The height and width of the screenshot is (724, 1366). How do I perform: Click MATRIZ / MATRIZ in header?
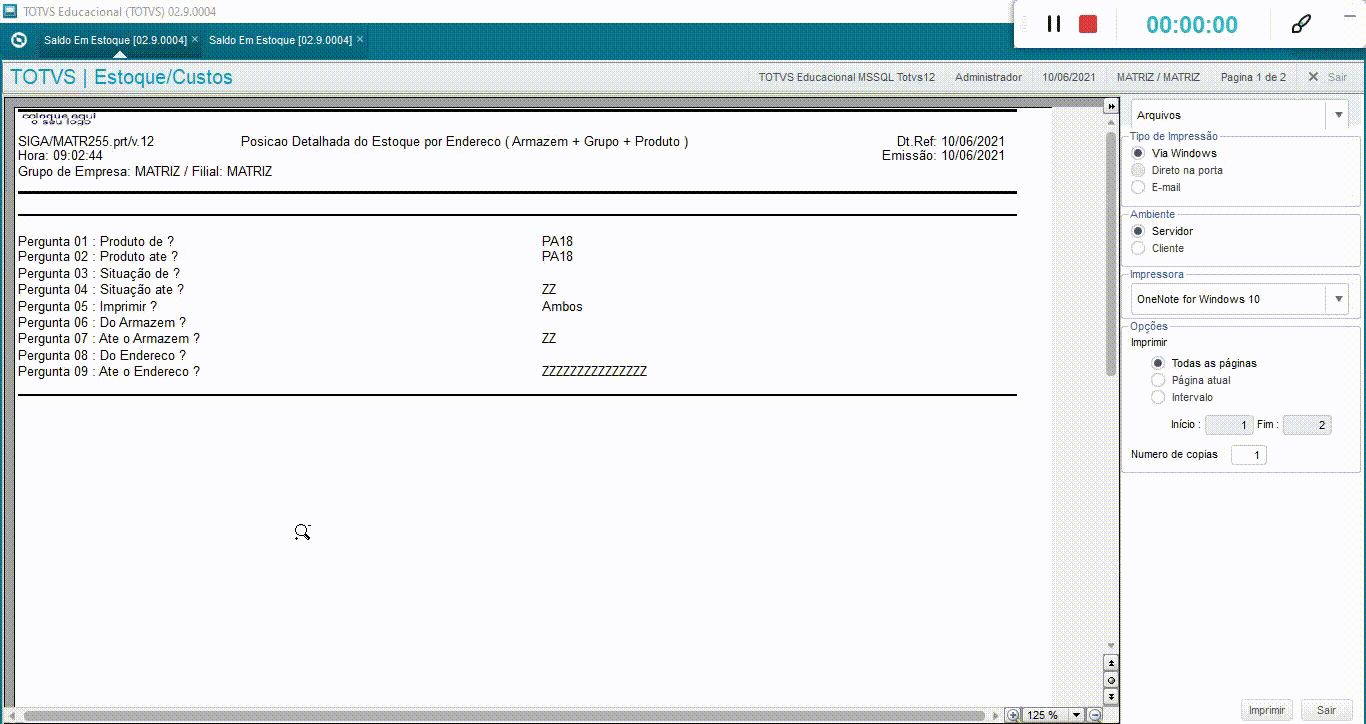pyautogui.click(x=1158, y=77)
